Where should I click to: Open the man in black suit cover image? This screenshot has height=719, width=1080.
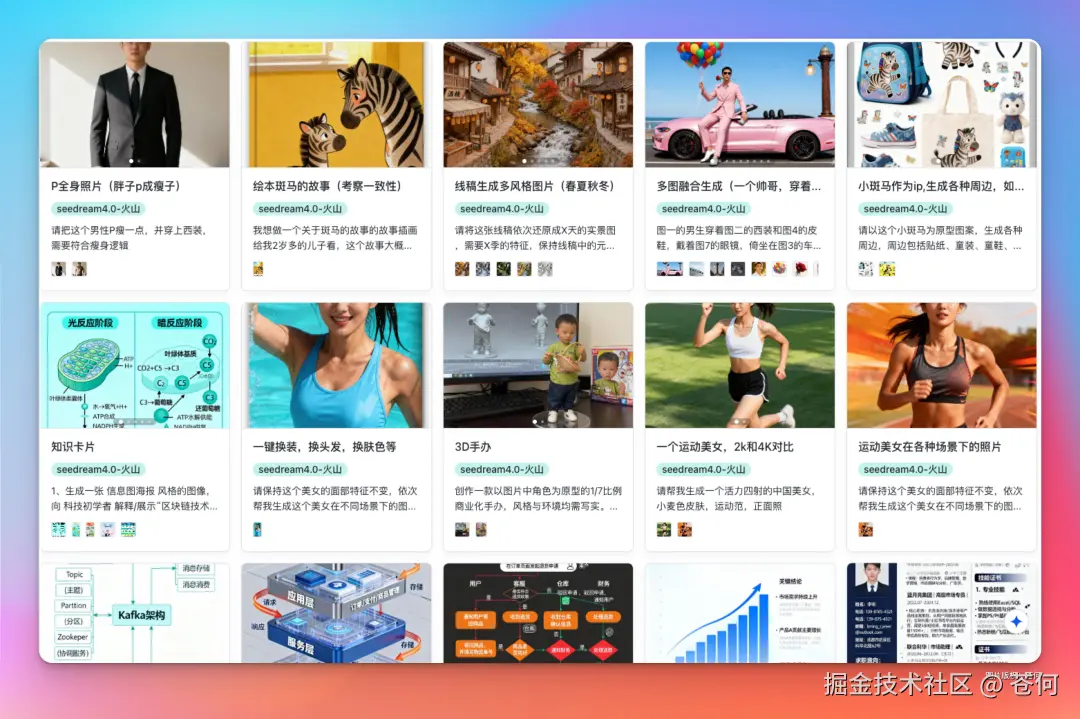[x=135, y=105]
